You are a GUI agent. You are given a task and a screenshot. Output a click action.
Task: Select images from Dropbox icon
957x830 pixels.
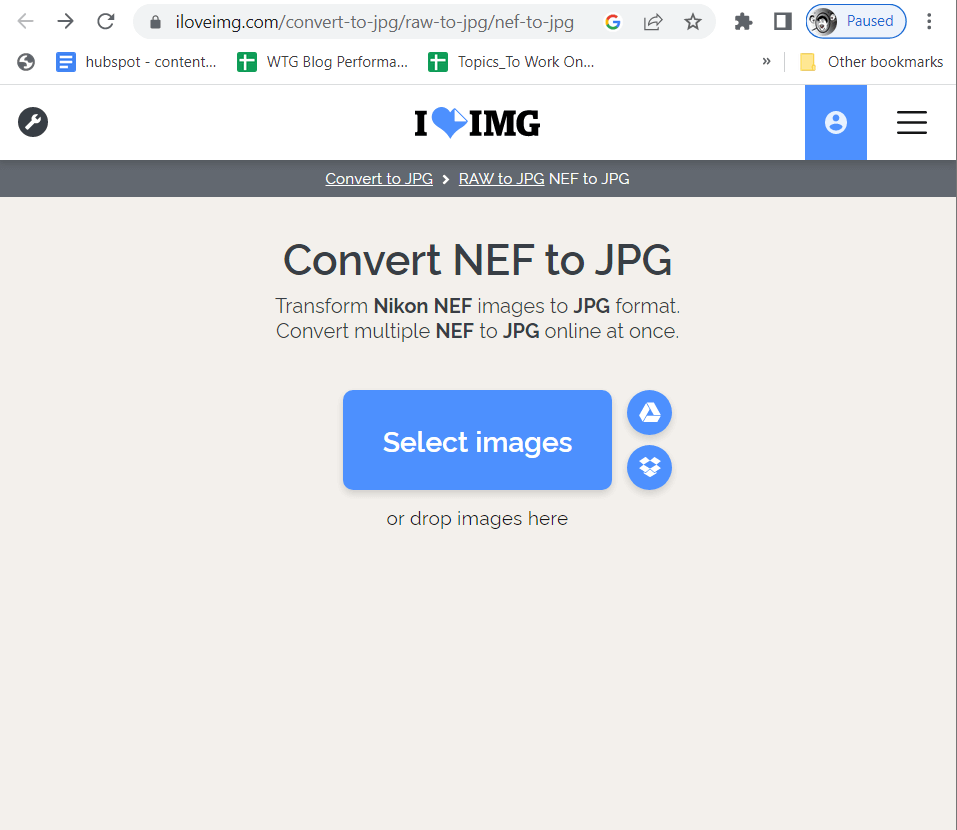click(649, 467)
